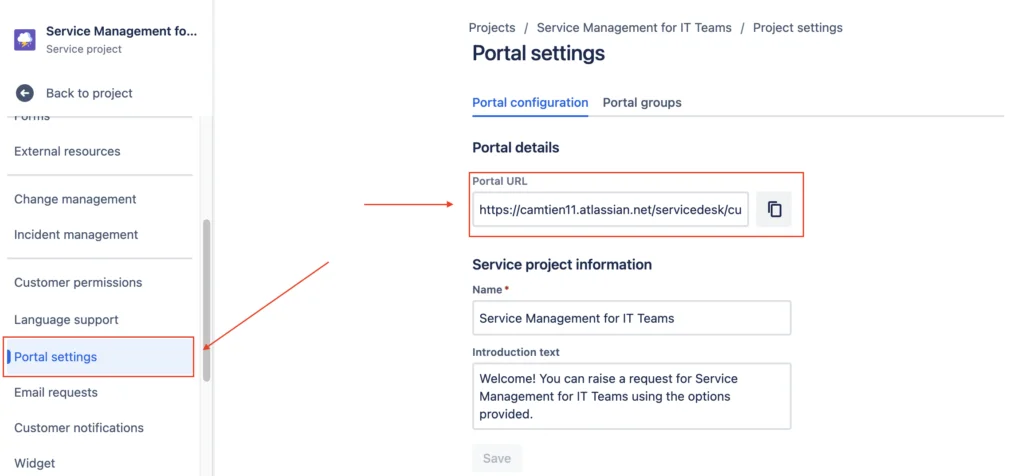
Task: Open Change management settings
Action: (75, 200)
